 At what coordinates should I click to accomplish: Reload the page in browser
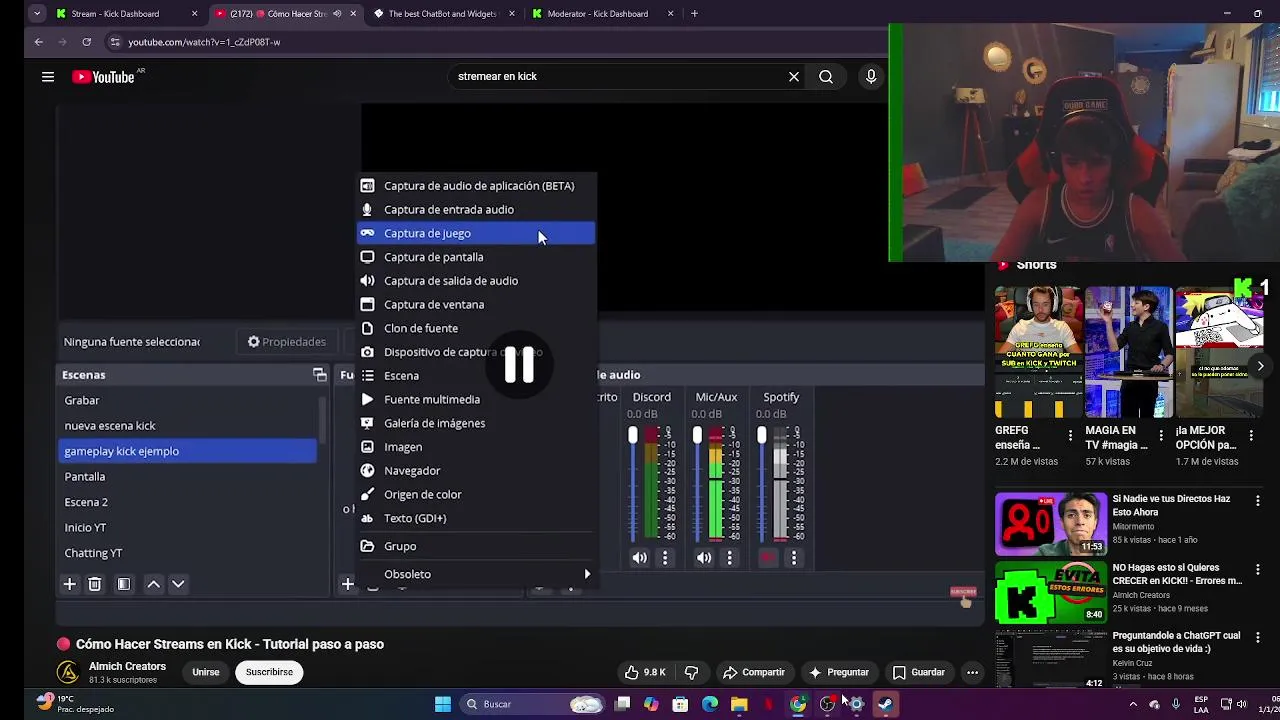87,42
